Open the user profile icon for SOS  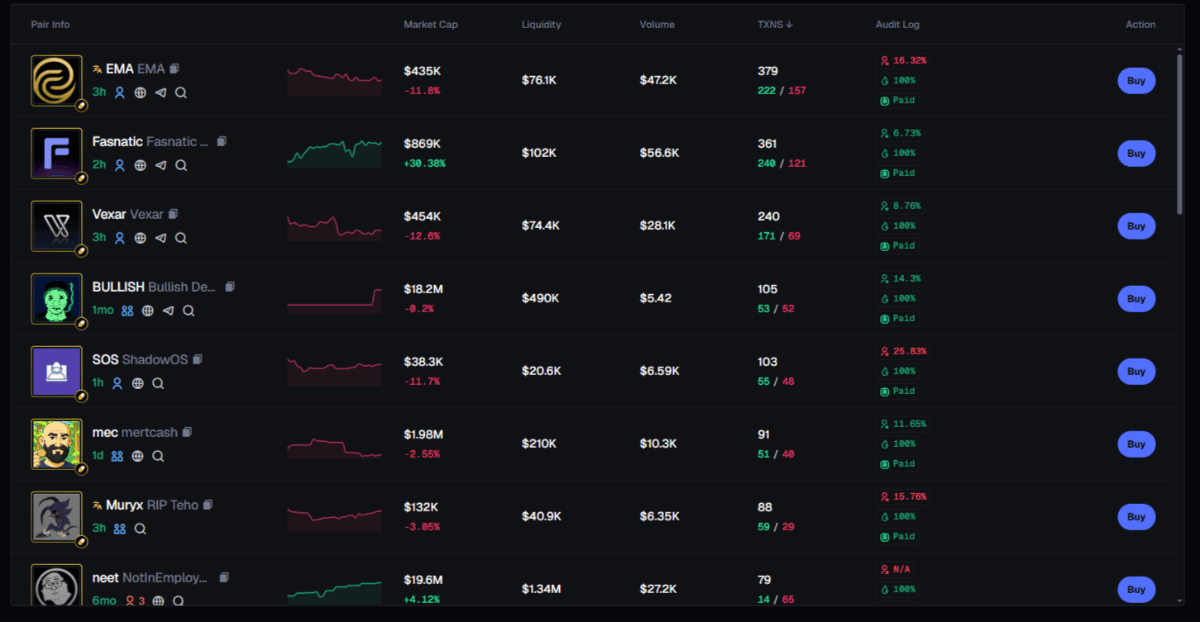tap(118, 383)
